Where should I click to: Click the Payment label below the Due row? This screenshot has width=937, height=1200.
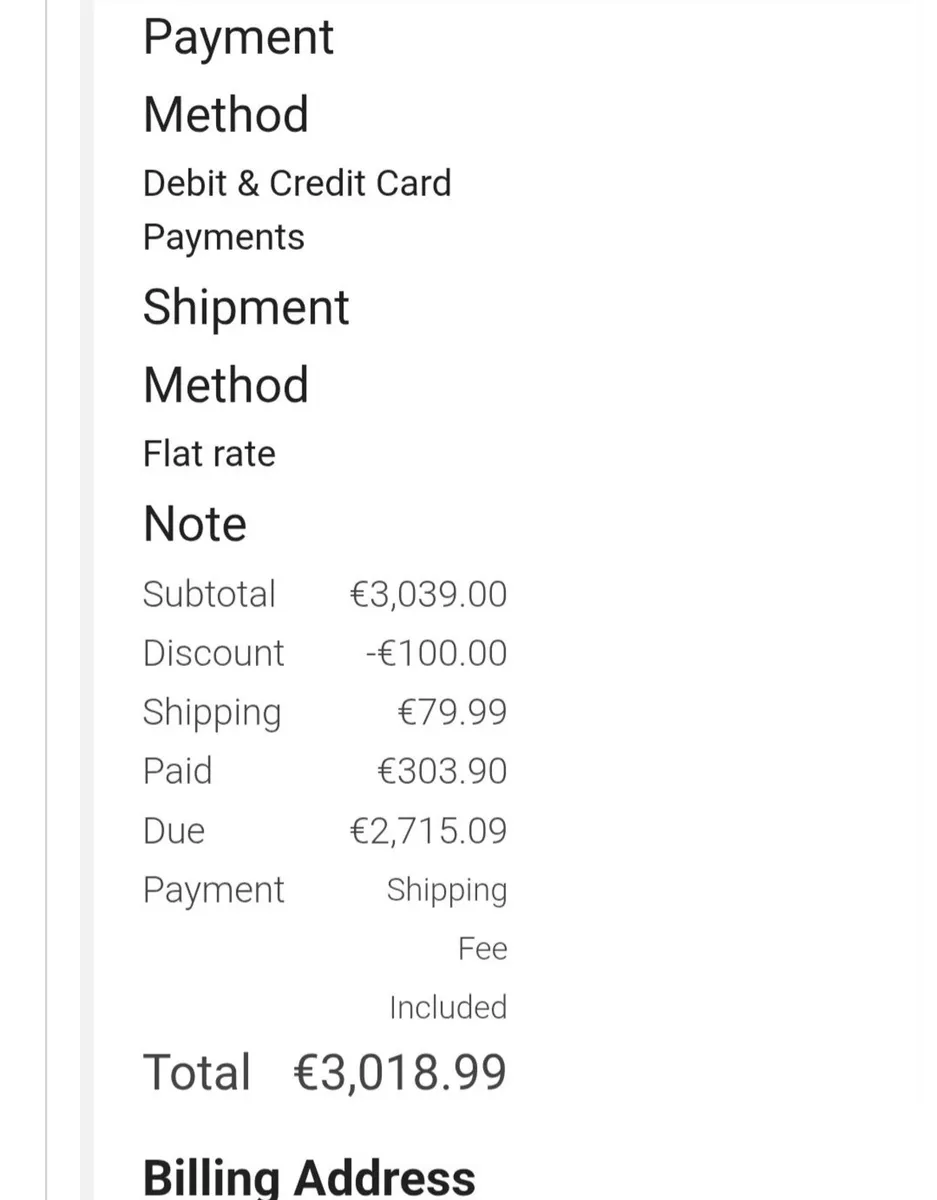click(x=213, y=890)
